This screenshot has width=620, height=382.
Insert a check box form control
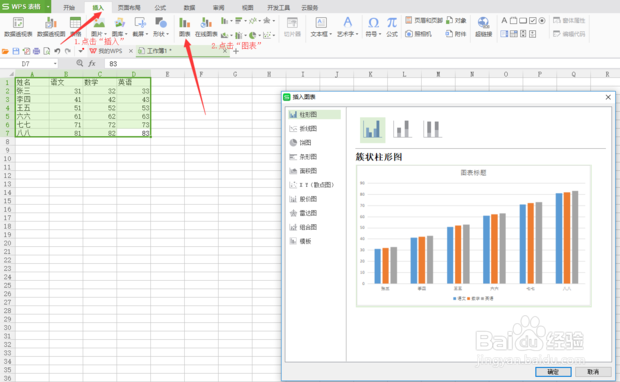click(533, 21)
